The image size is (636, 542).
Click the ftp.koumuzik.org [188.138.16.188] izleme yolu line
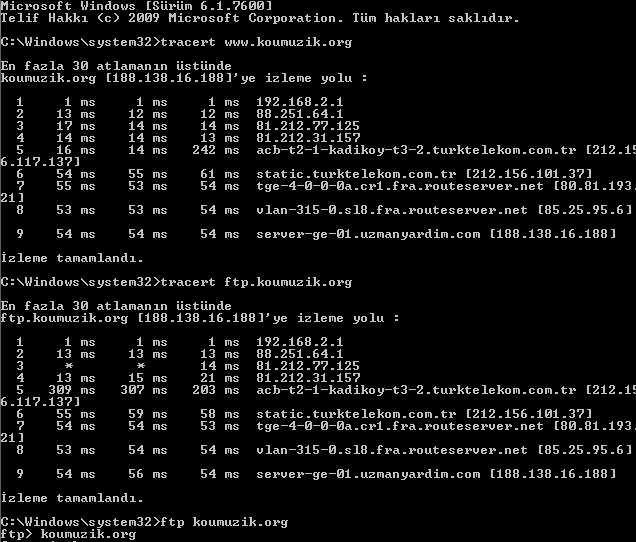tap(200, 318)
